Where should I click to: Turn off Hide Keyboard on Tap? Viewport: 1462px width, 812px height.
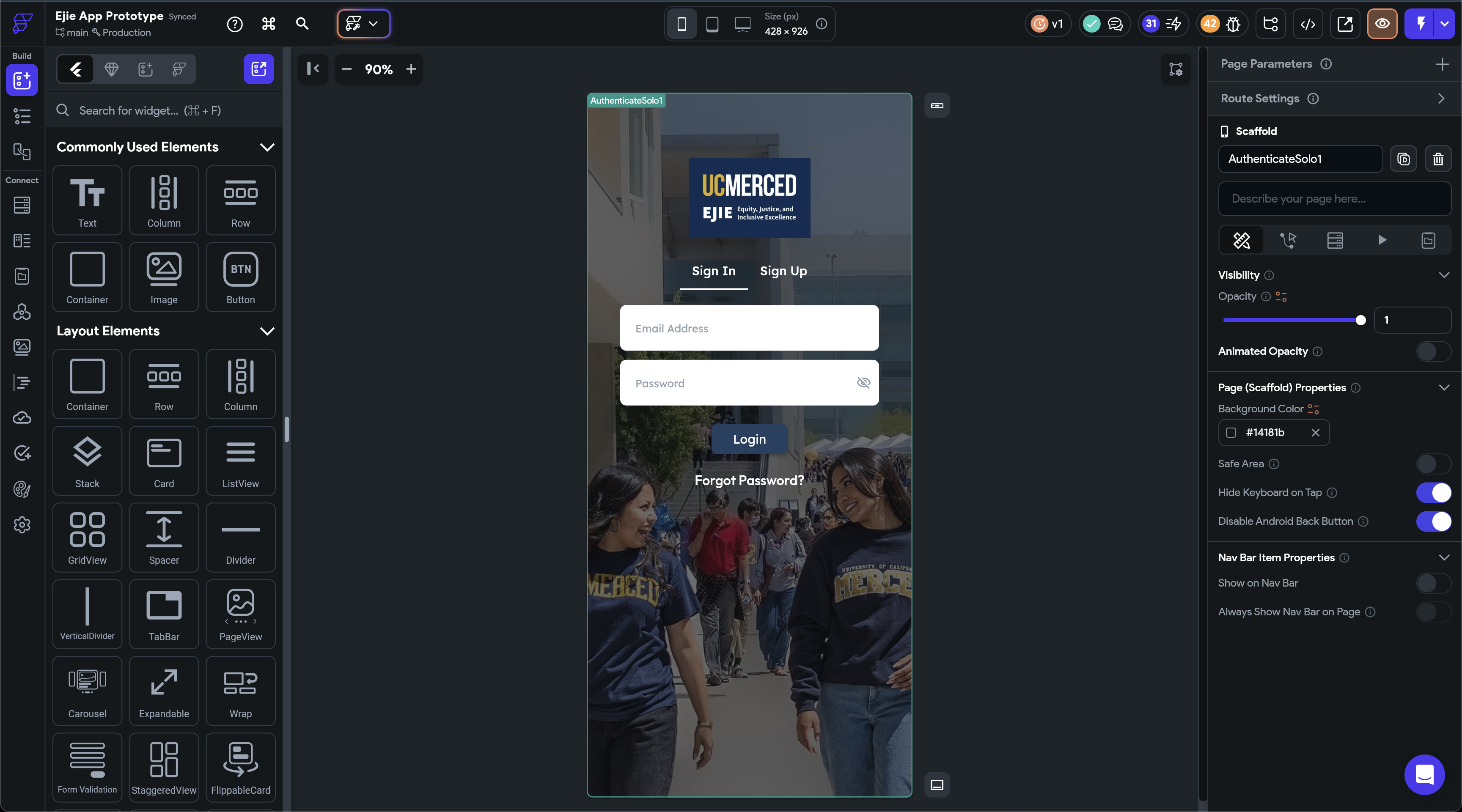pyautogui.click(x=1433, y=493)
